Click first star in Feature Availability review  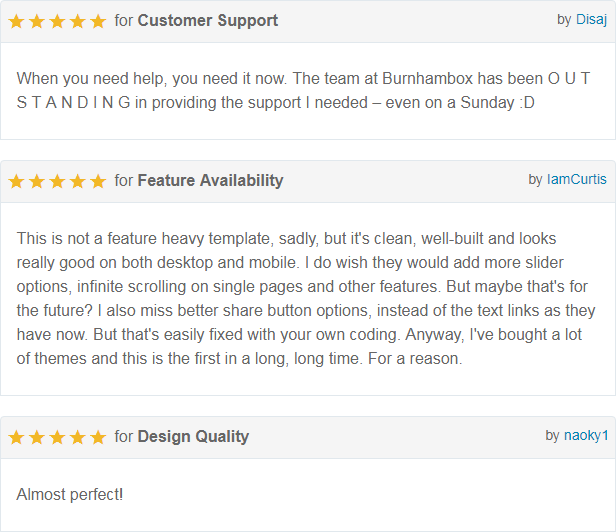[x=16, y=181]
